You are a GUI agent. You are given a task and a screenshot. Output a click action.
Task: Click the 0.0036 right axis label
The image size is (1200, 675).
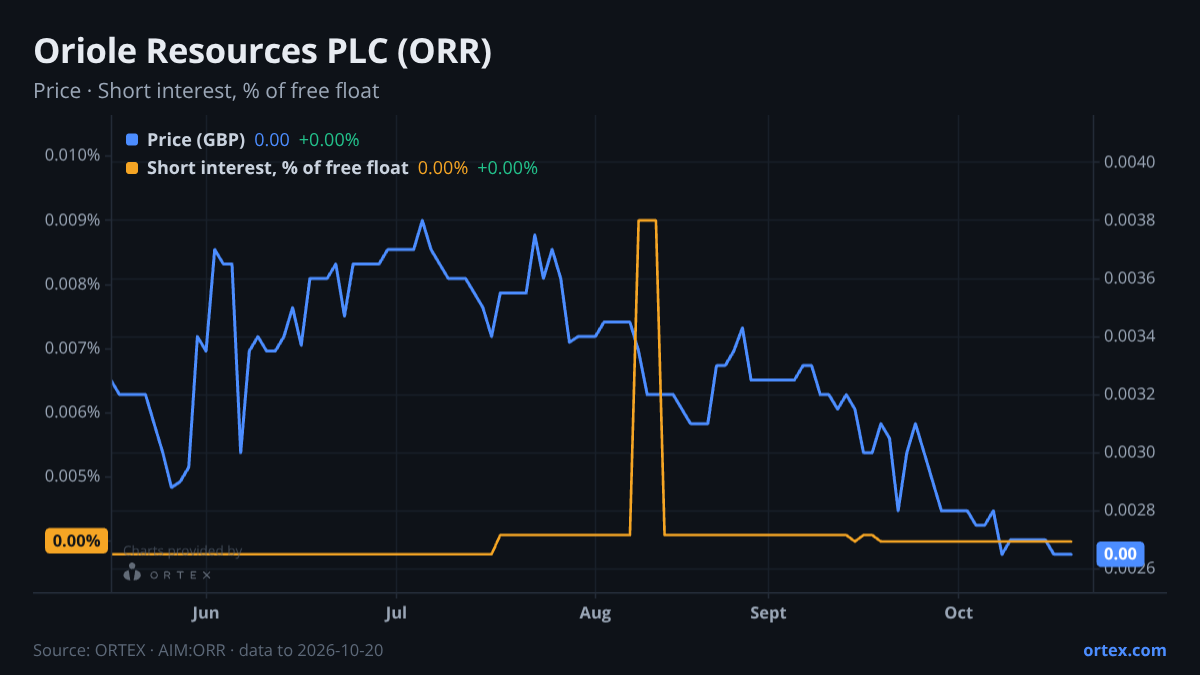(1130, 278)
